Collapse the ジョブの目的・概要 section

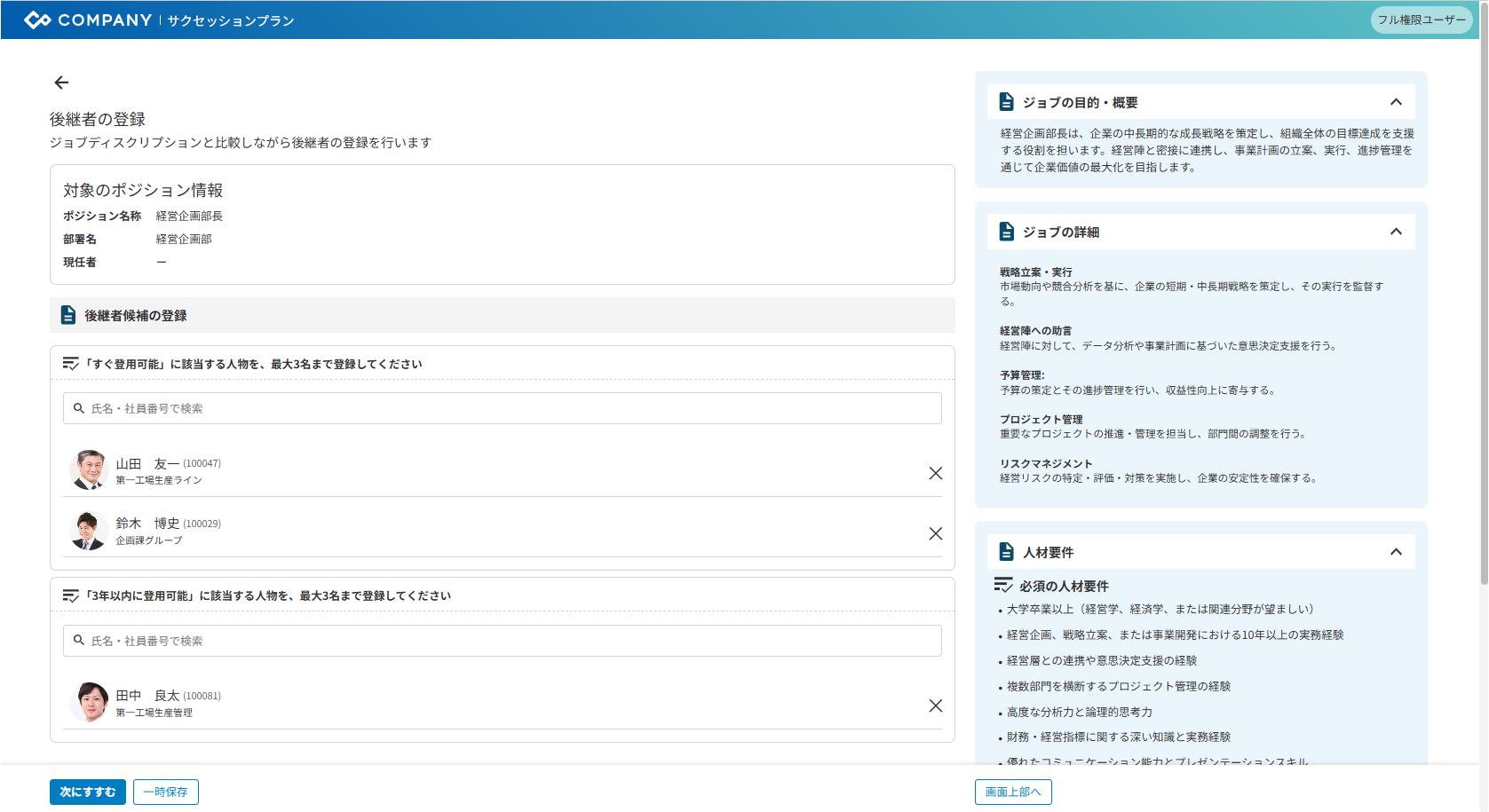pyautogui.click(x=1396, y=102)
